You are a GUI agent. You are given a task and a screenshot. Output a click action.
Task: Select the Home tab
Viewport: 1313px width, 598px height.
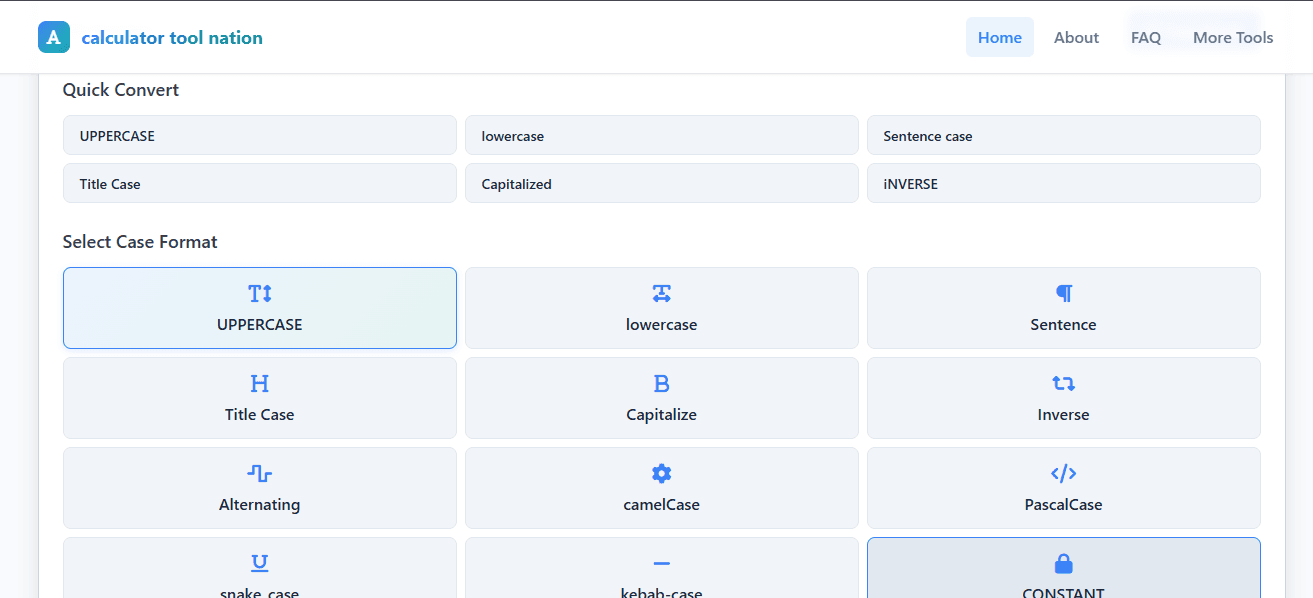pyautogui.click(x=999, y=37)
